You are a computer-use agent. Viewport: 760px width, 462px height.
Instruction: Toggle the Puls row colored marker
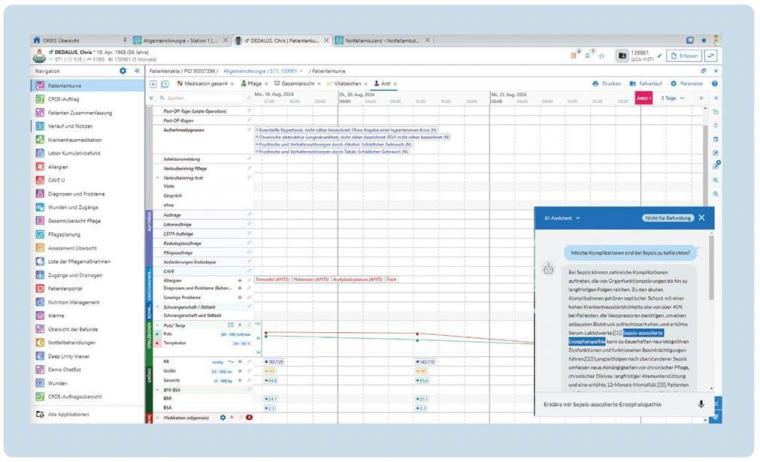tap(157, 335)
